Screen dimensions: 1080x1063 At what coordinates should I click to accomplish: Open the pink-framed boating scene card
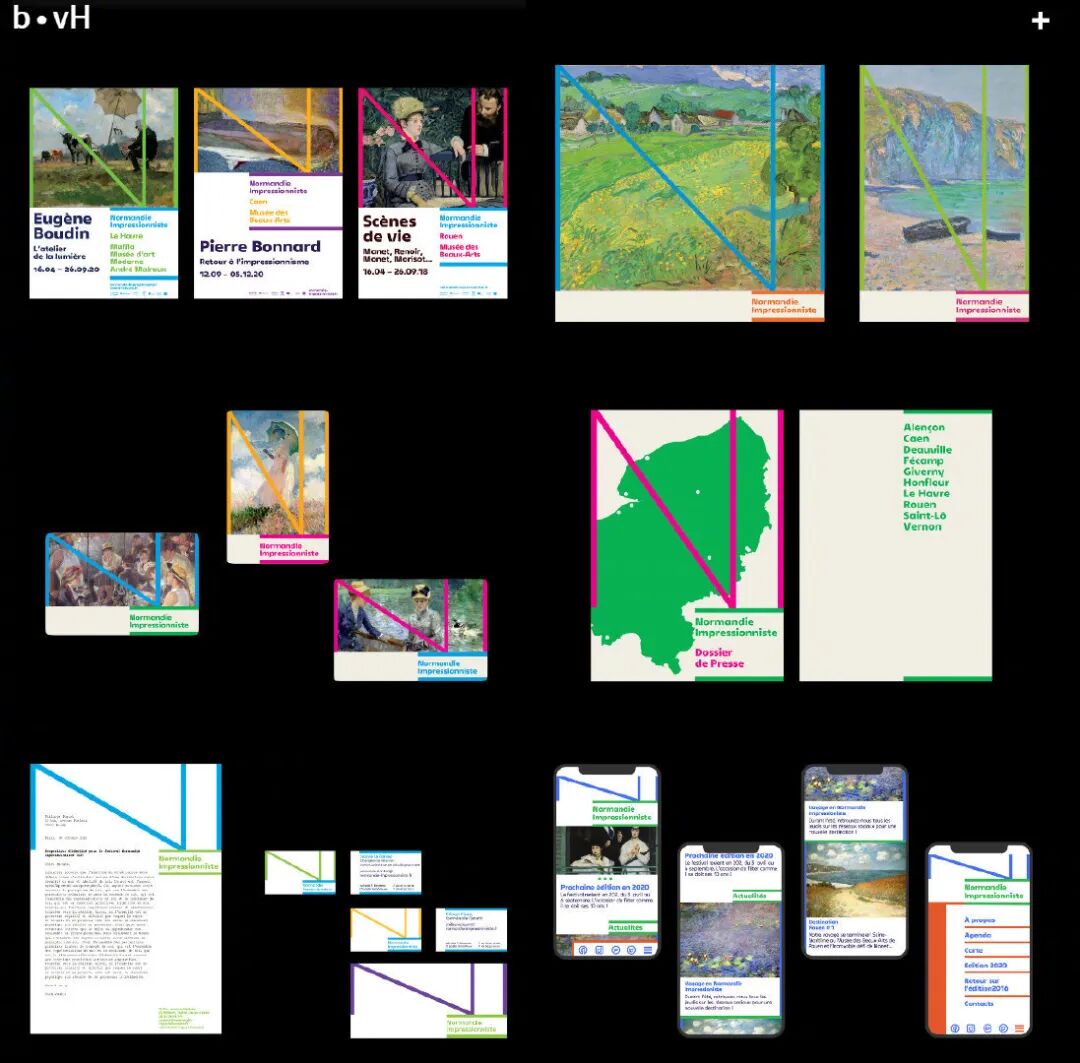coord(411,630)
